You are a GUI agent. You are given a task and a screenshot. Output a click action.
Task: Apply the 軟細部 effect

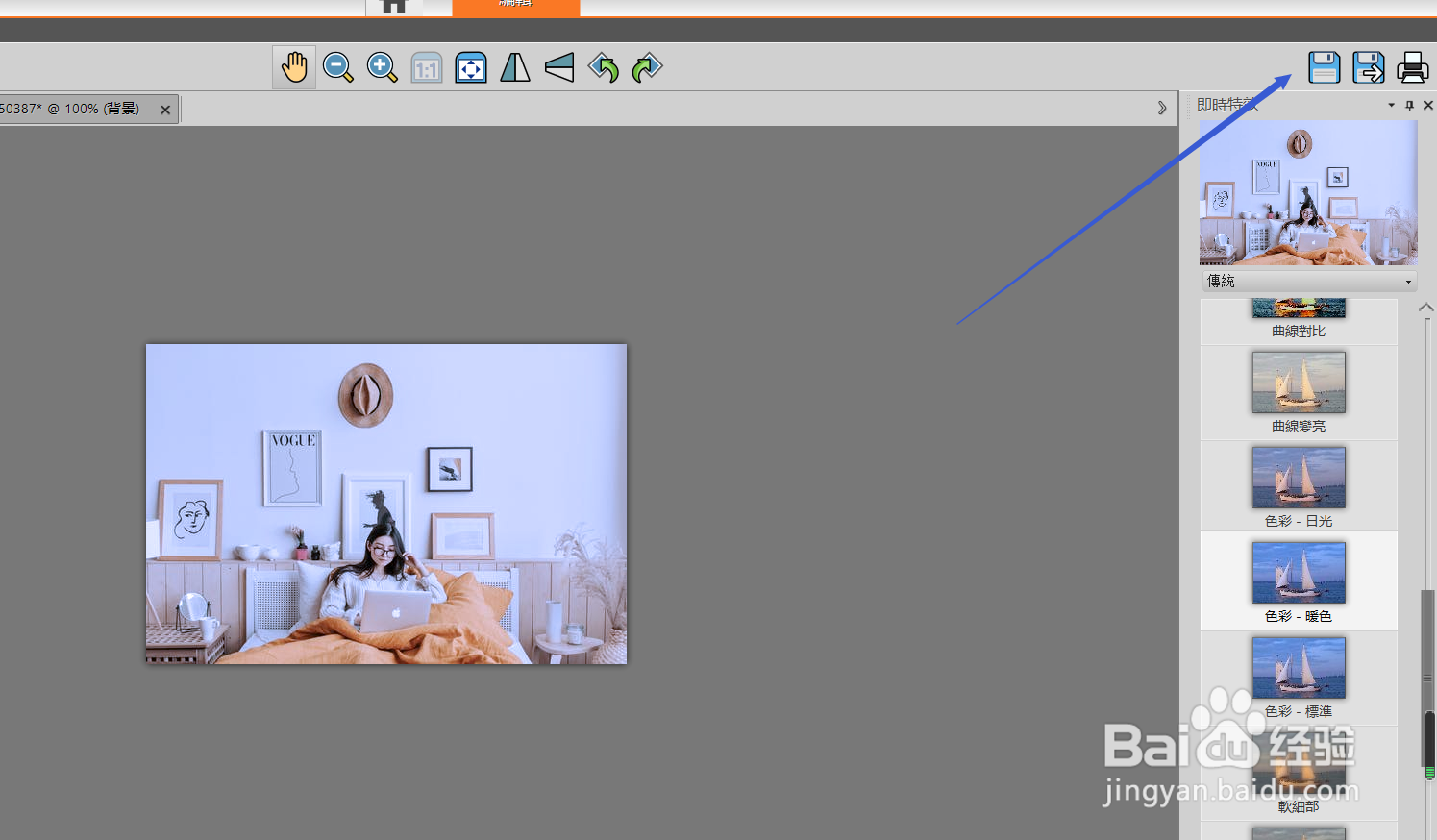pyautogui.click(x=1299, y=774)
